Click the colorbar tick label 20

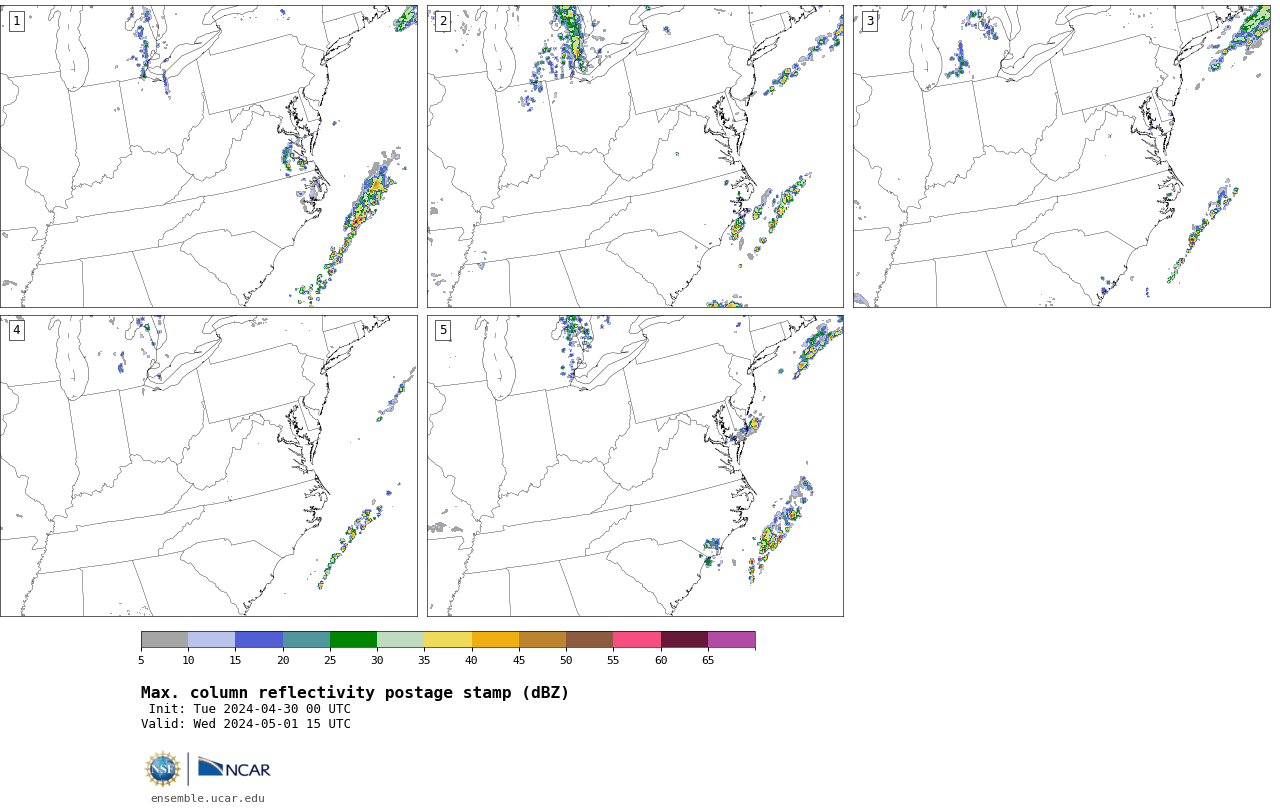[283, 660]
